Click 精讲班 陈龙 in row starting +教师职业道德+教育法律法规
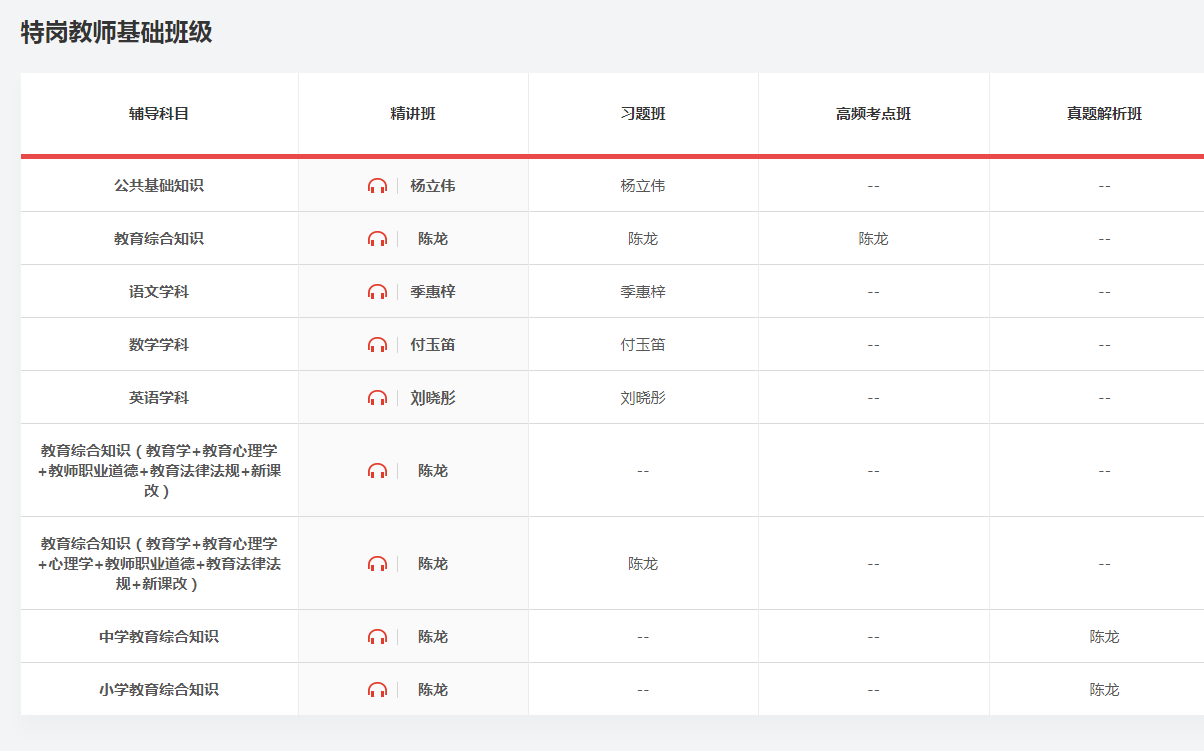 433,471
